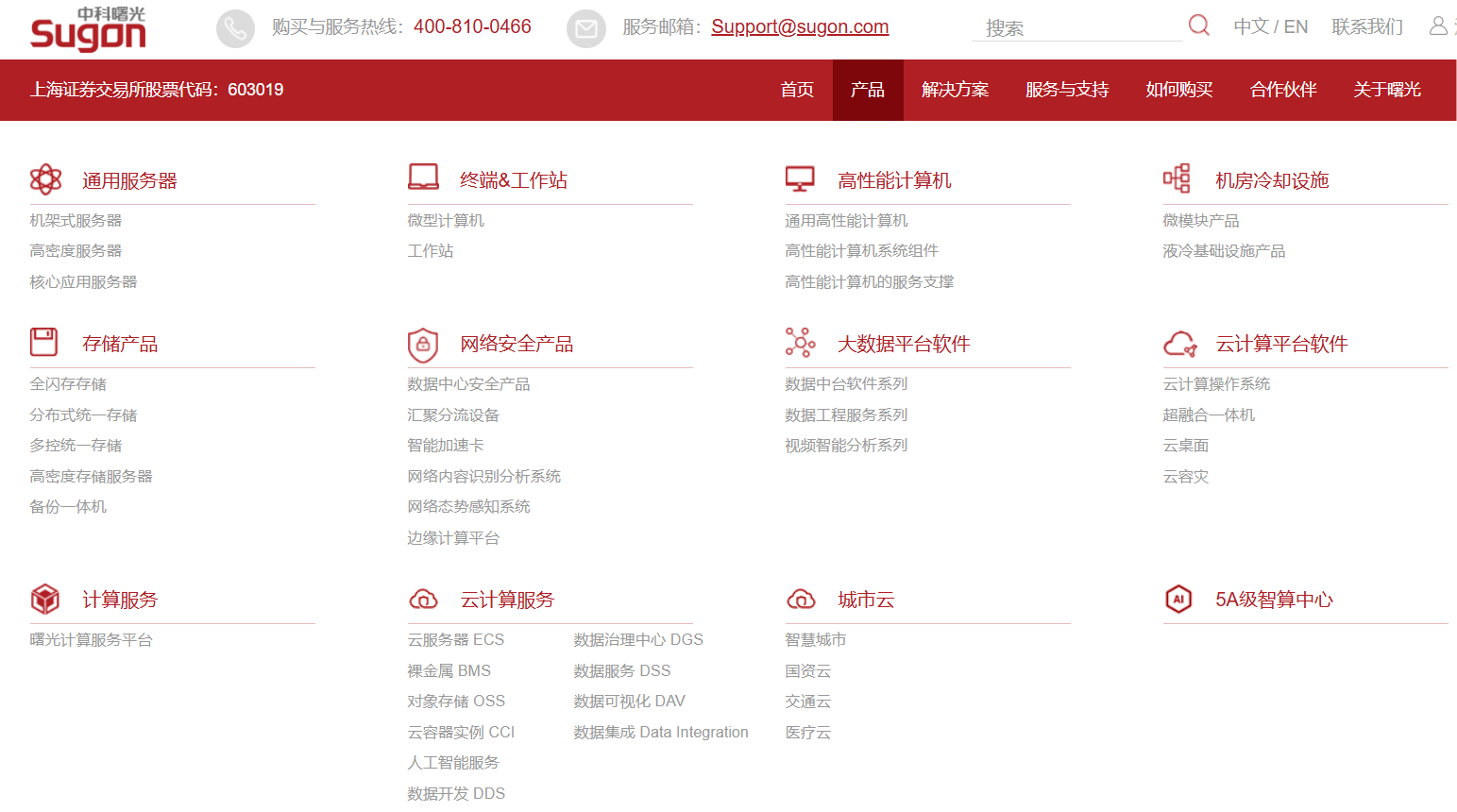Open the 如何购买 menu
Viewport: 1457px width, 812px height.
click(x=1179, y=90)
